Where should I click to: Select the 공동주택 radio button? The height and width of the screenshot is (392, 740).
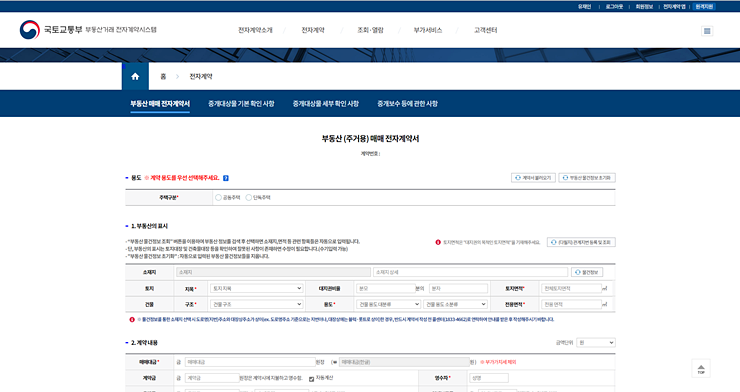(x=218, y=198)
